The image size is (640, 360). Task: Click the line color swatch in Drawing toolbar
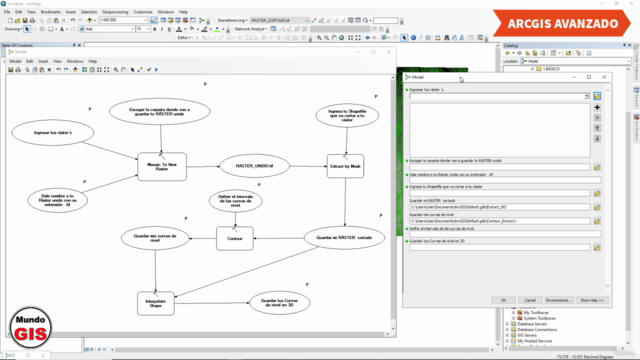(204, 29)
